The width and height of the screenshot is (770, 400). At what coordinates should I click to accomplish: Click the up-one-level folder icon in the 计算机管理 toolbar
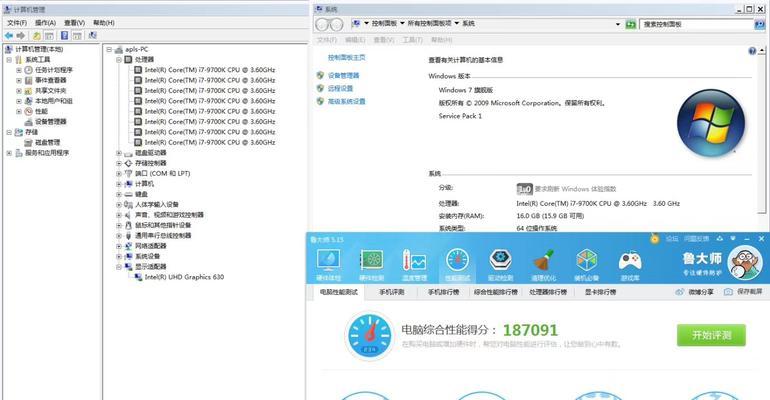click(37, 35)
